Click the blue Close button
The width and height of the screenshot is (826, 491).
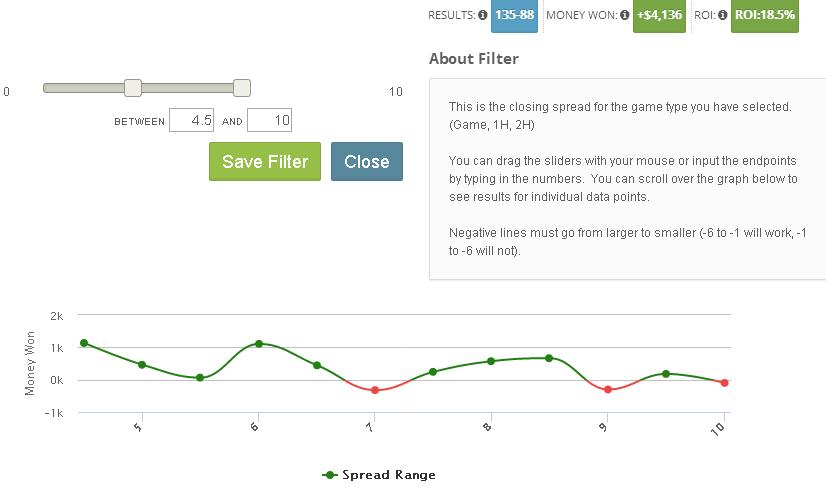(x=367, y=161)
